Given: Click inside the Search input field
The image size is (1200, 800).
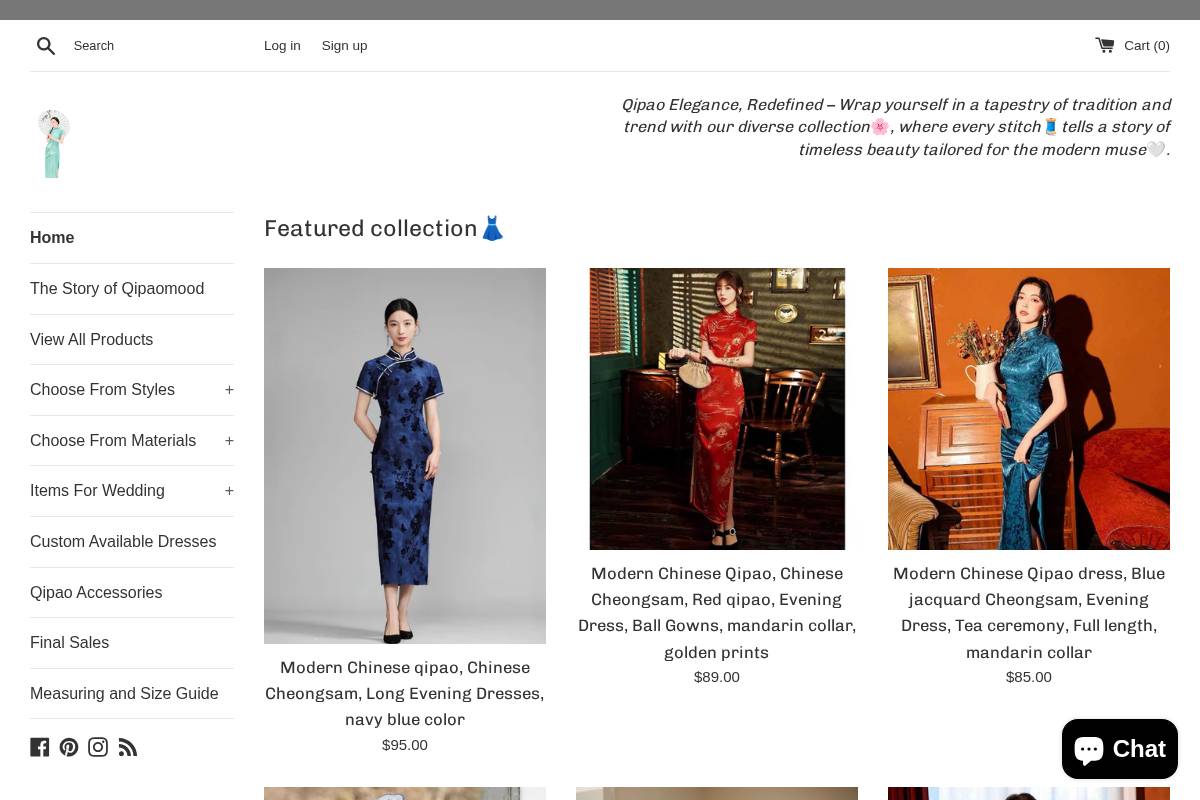Looking at the screenshot, I should [x=150, y=45].
